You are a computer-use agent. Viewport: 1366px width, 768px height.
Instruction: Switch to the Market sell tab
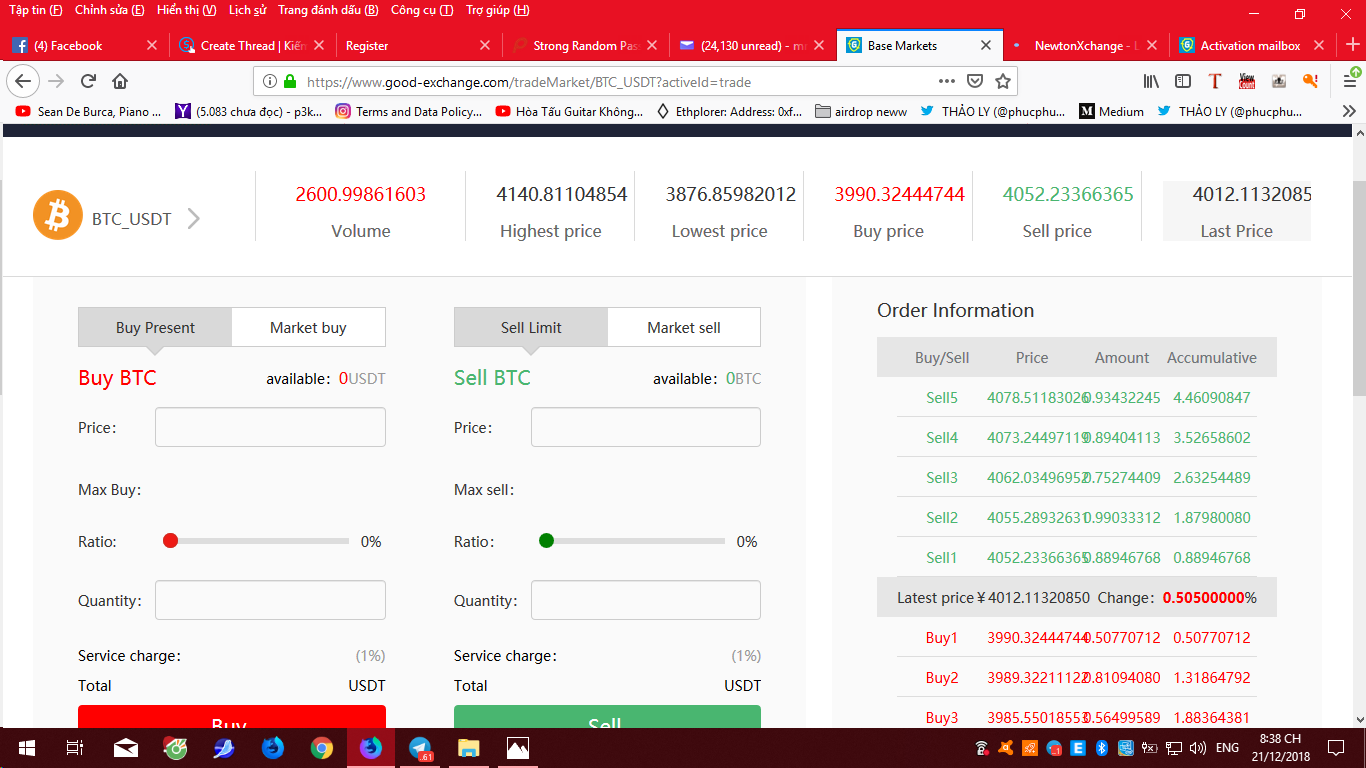pos(684,327)
